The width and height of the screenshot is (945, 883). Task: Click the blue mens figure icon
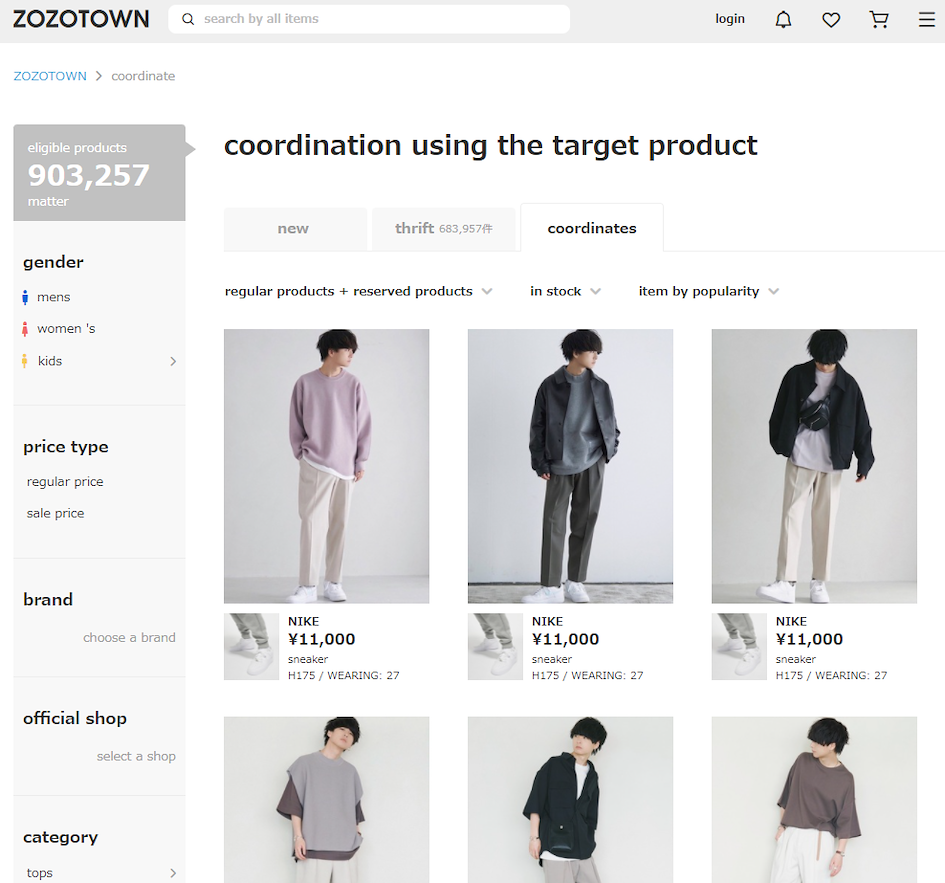point(25,297)
